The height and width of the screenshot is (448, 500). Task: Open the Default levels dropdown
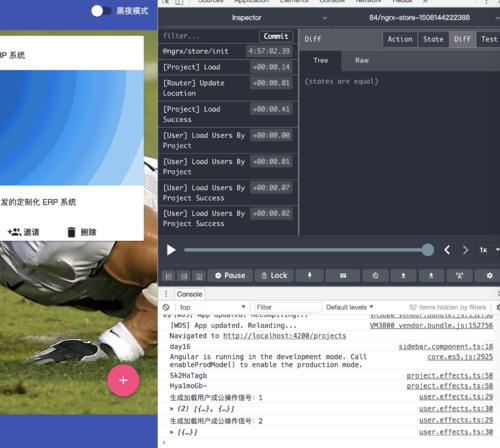(x=350, y=307)
